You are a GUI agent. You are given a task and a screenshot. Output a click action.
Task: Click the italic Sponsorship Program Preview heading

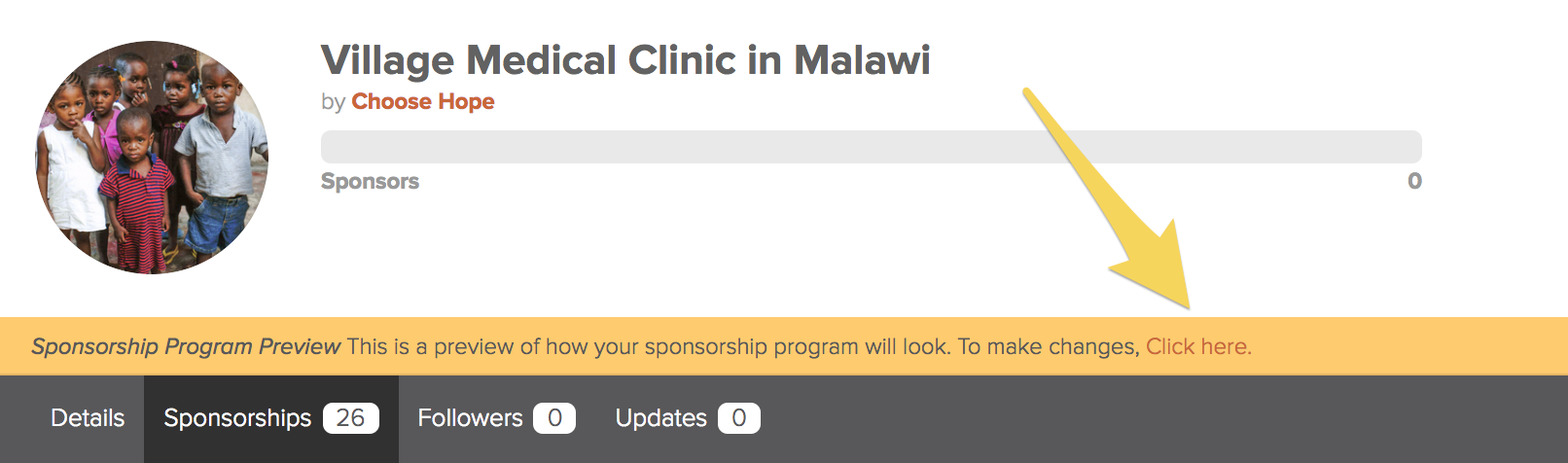pyautogui.click(x=186, y=346)
